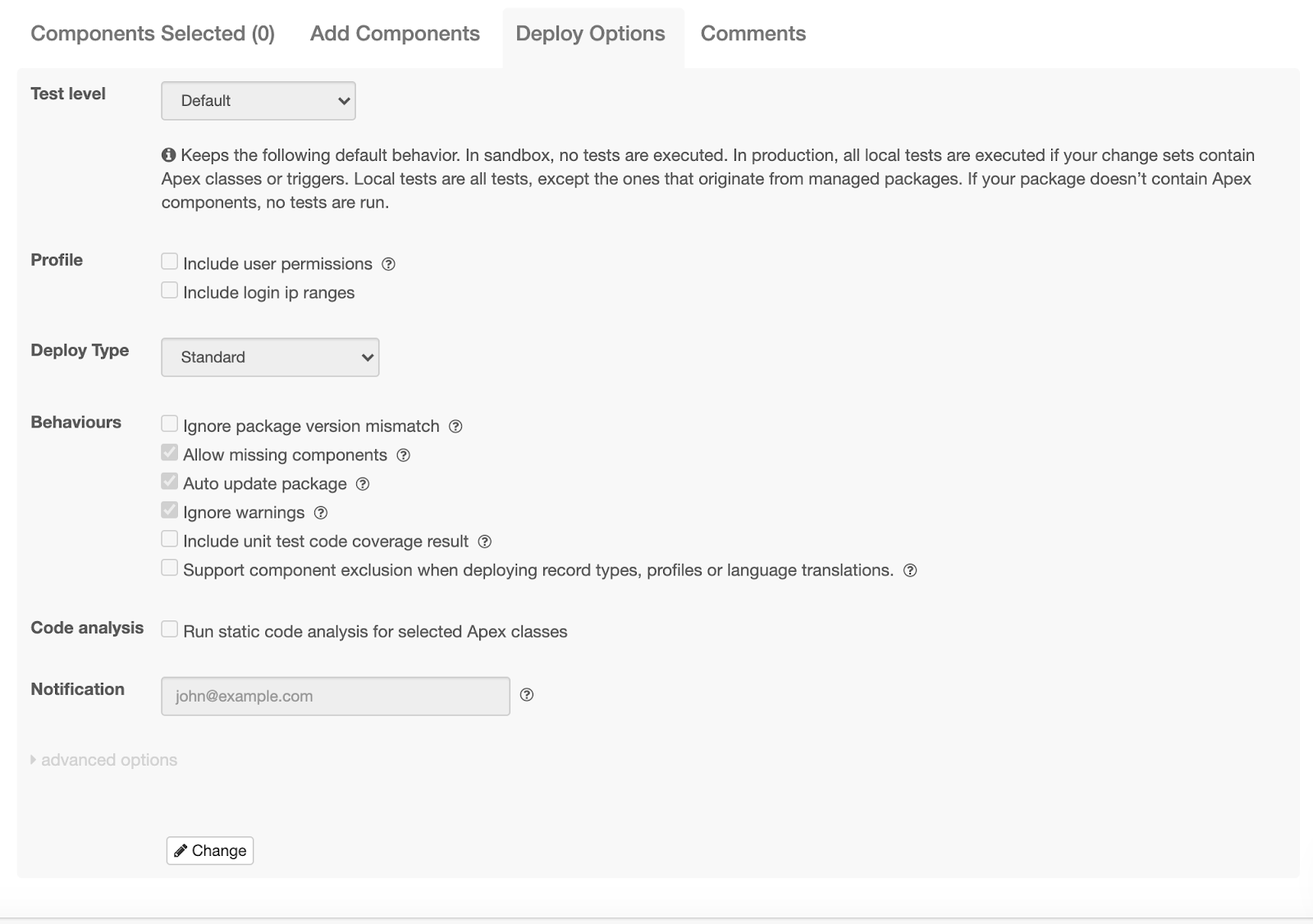Open help icon for Support component exclusion
The width and height of the screenshot is (1313, 924).
point(910,570)
